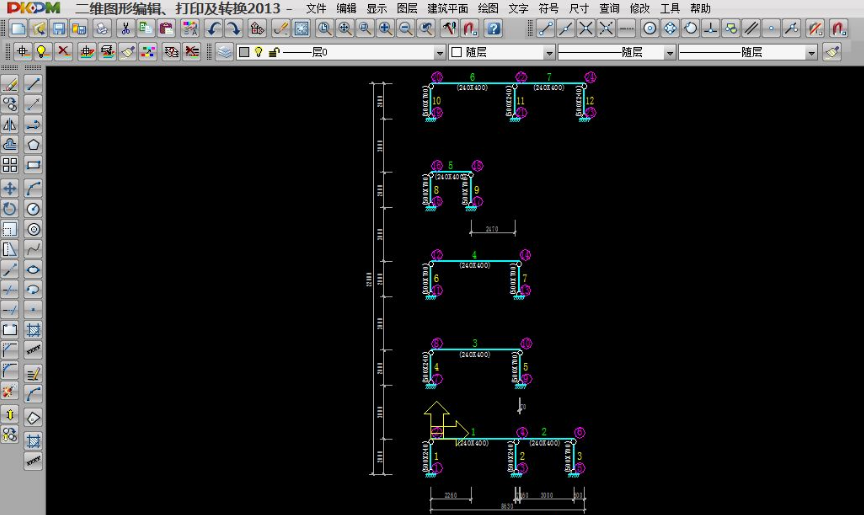This screenshot has width=864, height=515.
Task: Expand the first linetype 随层 dropdown
Action: pos(670,52)
